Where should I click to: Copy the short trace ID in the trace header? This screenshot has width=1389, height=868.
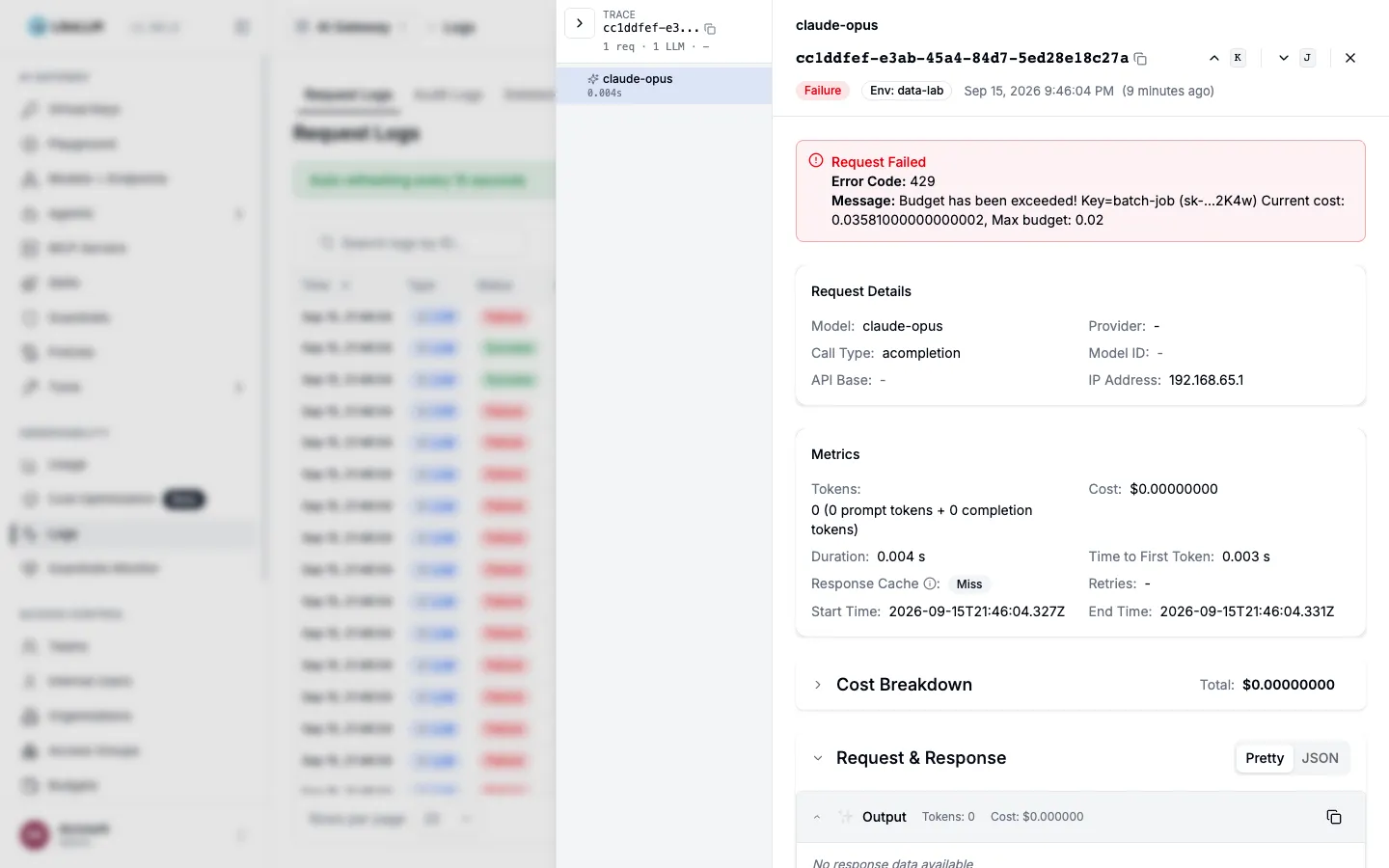pos(710,29)
